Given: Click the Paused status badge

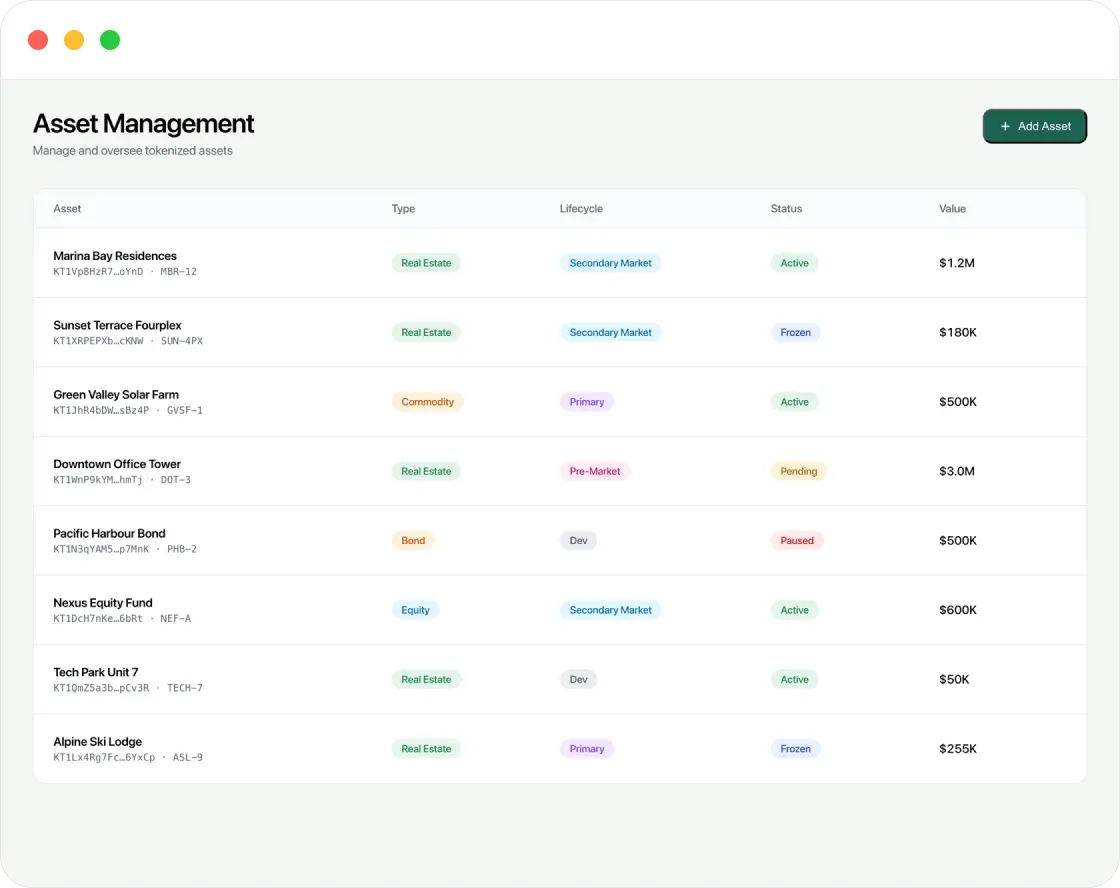Looking at the screenshot, I should [x=796, y=540].
